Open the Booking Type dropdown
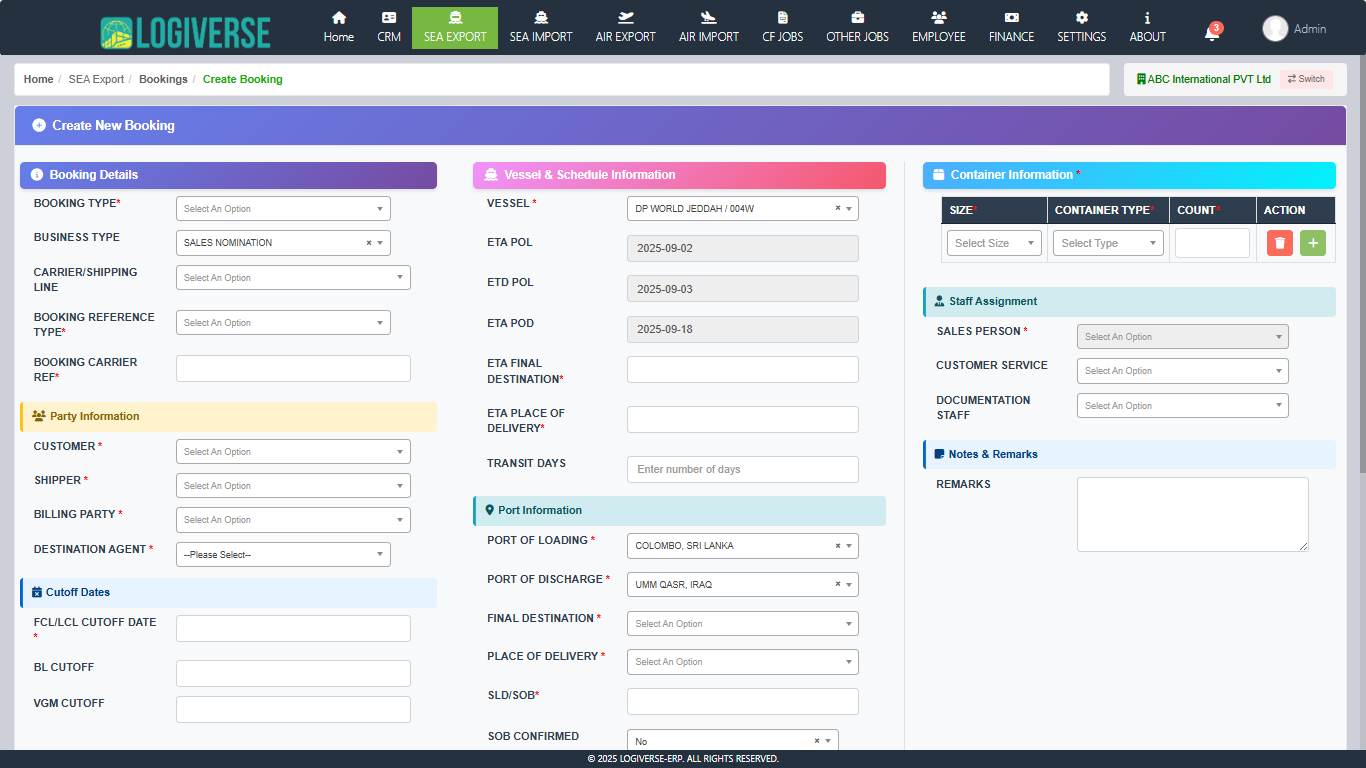This screenshot has width=1366, height=768. click(283, 209)
